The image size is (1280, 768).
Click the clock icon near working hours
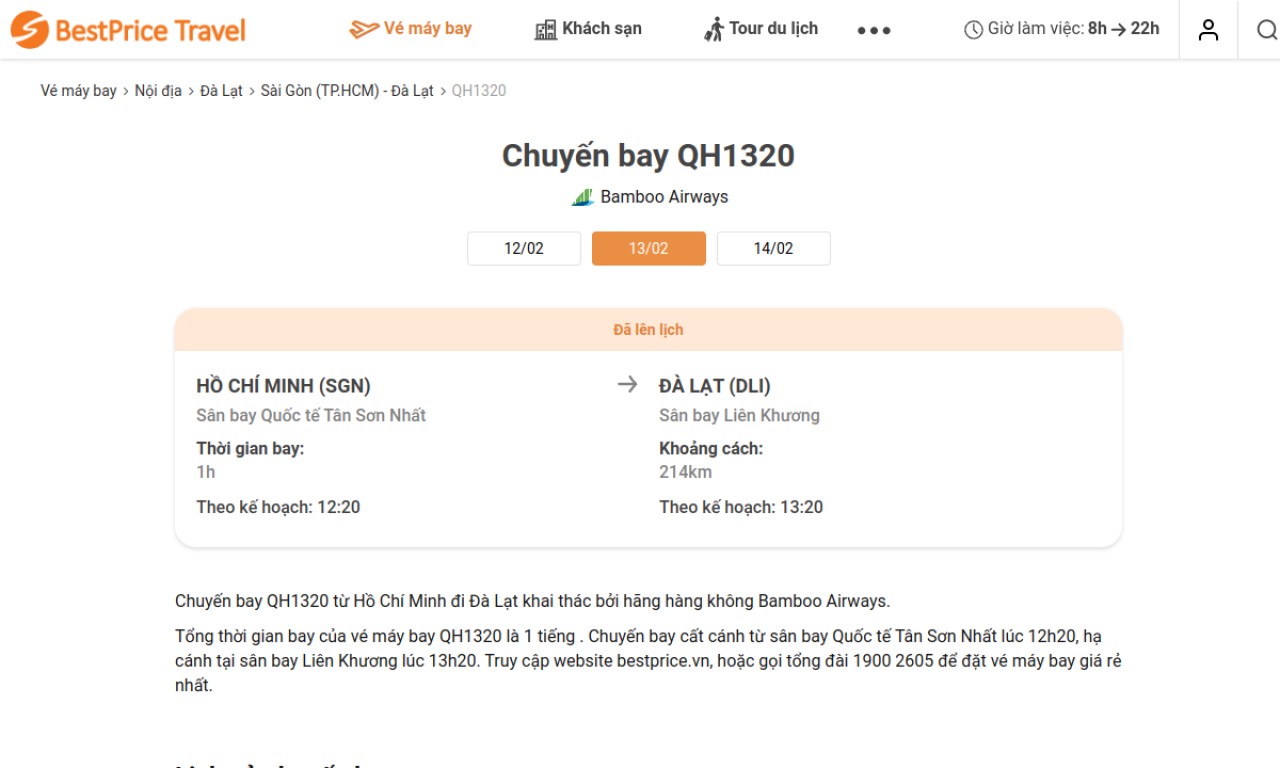tap(973, 30)
